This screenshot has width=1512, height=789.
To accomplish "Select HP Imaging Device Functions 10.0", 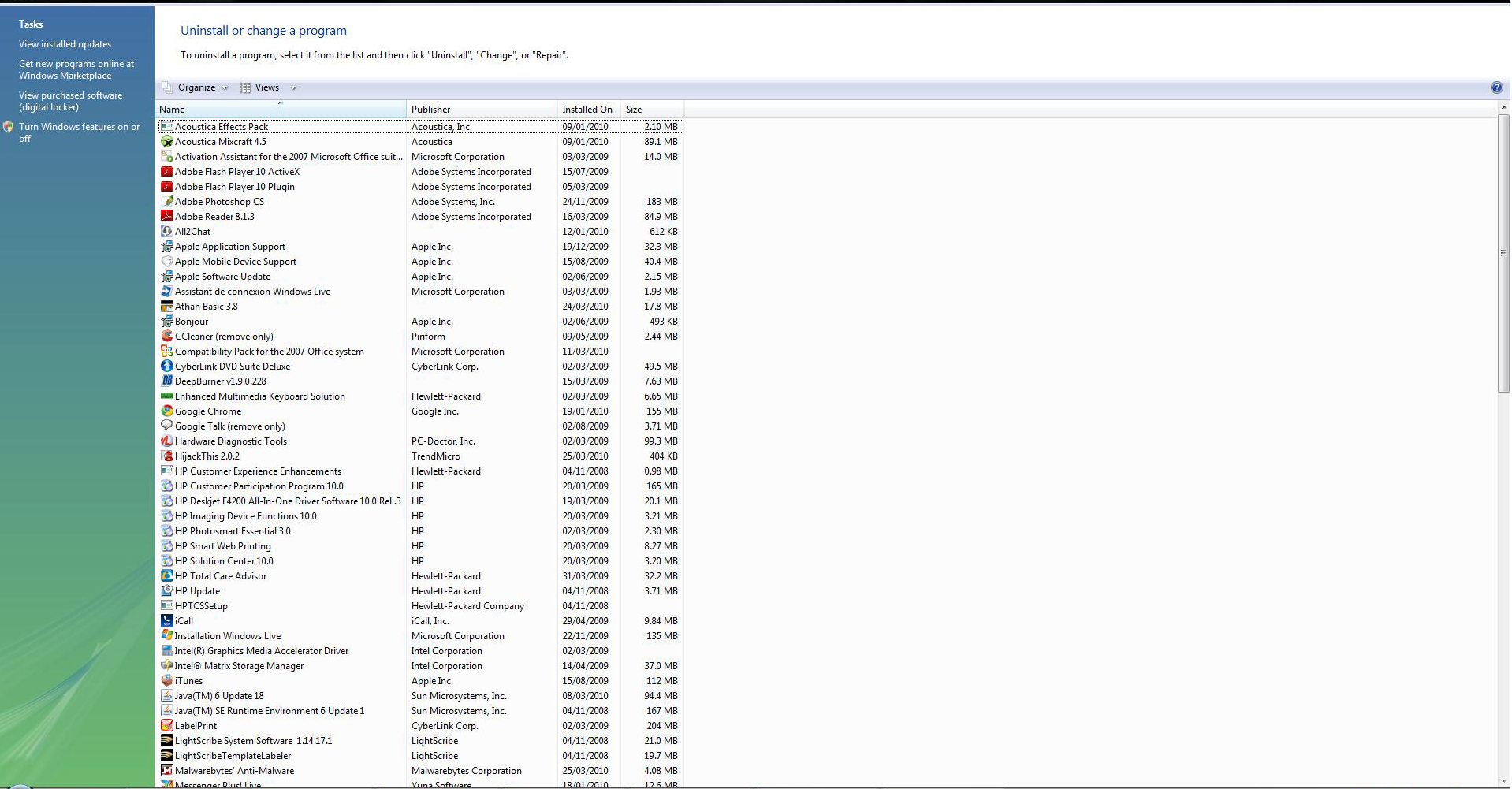I will (421, 516).
